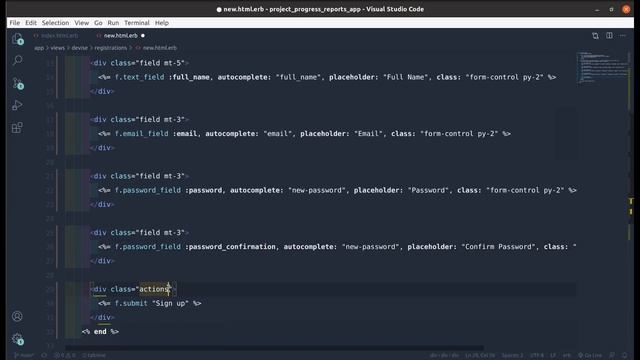Click the end keyword on the last line
Screen dimensions: 640x360
tap(100, 331)
